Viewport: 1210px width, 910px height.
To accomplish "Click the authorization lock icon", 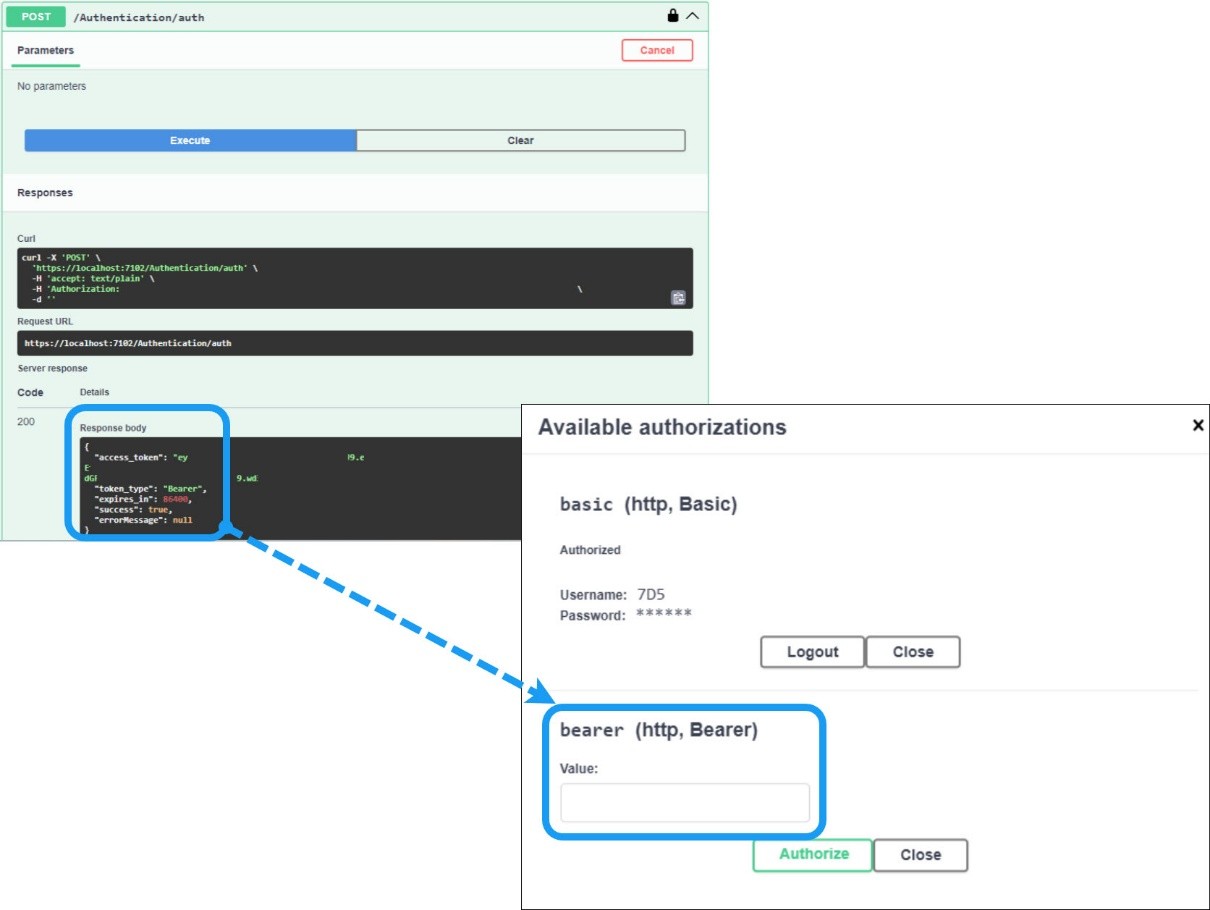I will tap(673, 16).
